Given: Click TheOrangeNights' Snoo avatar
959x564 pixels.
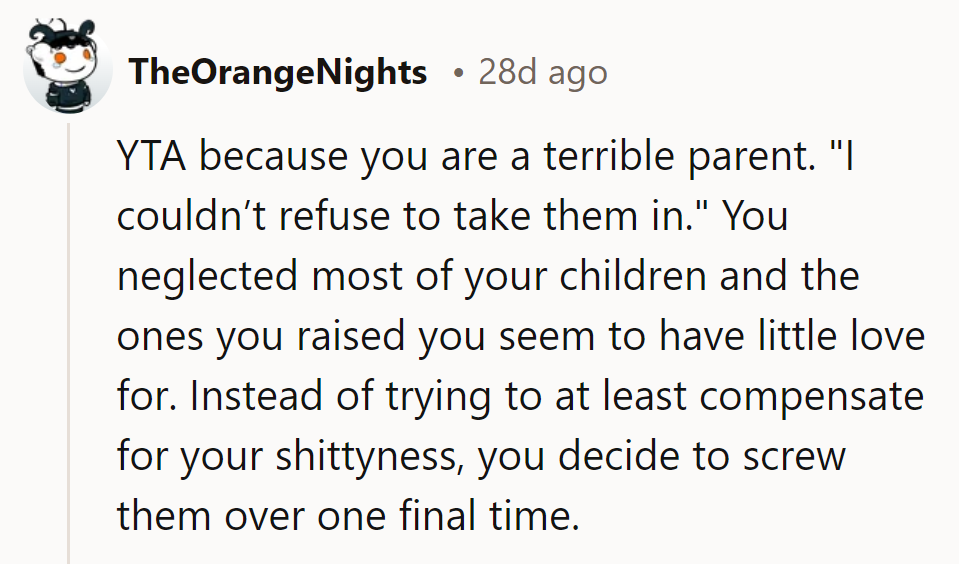Looking at the screenshot, I should pos(68,70).
